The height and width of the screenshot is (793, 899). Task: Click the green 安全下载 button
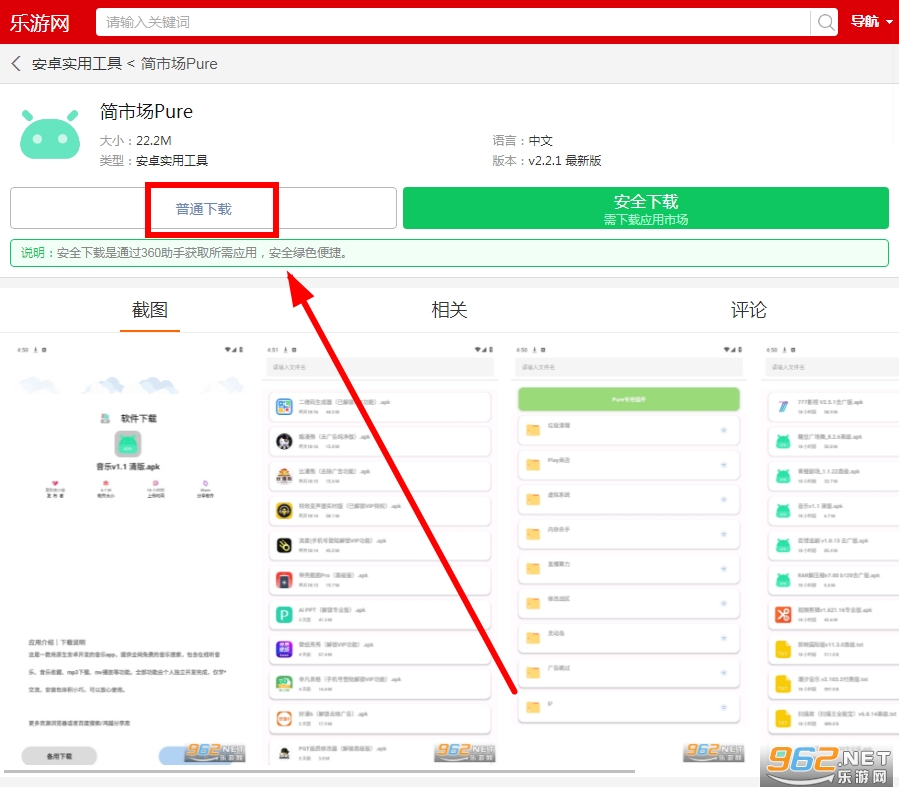pyautogui.click(x=645, y=208)
